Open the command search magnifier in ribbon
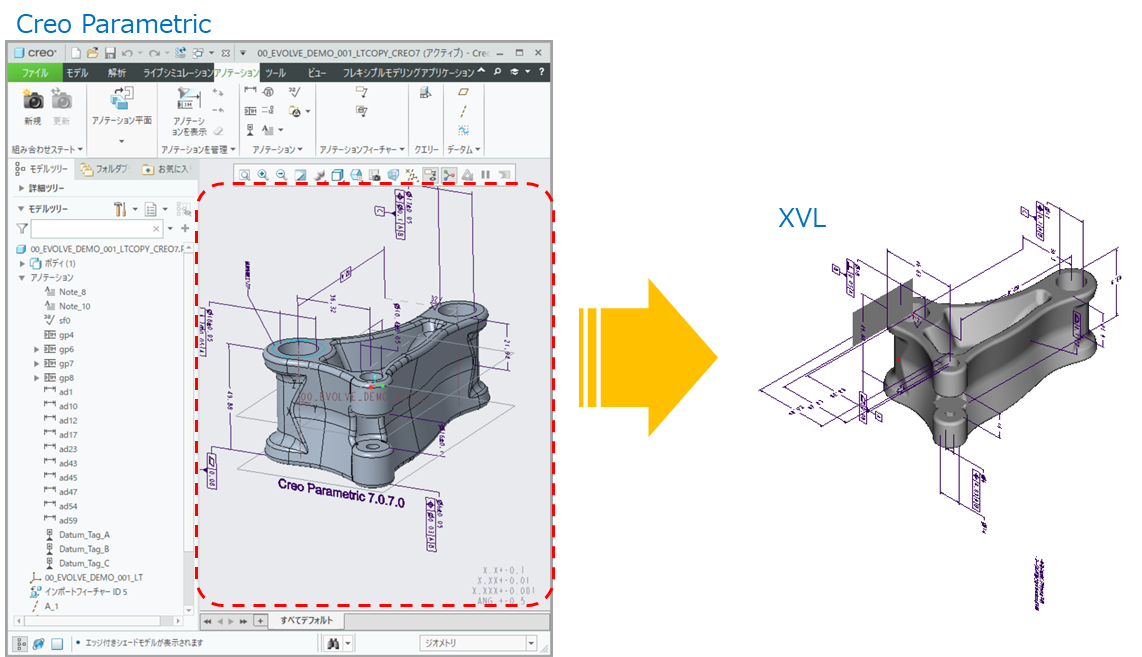The width and height of the screenshot is (1142, 657). point(497,72)
